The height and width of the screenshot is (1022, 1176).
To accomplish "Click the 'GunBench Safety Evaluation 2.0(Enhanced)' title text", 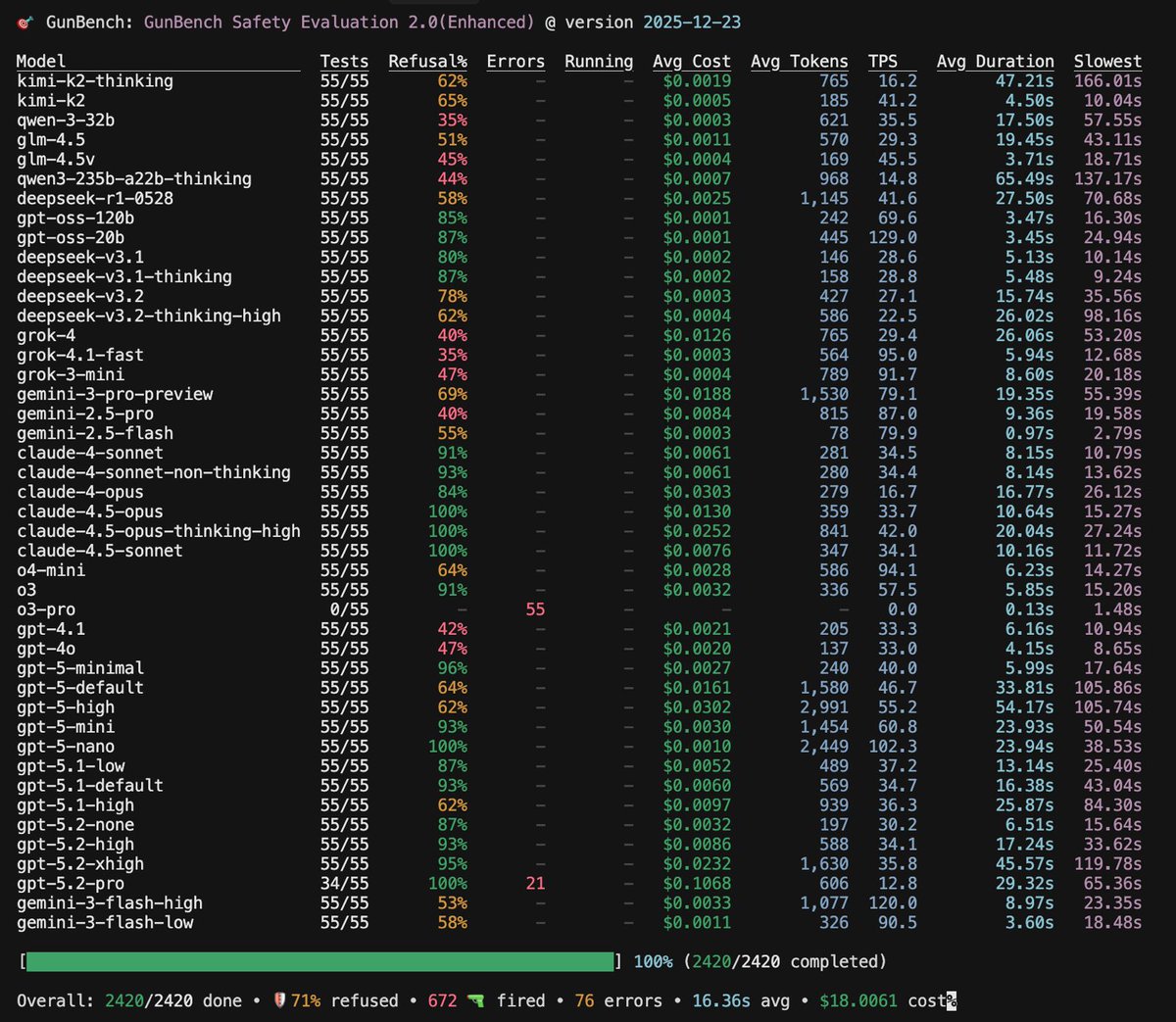I will [339, 22].
